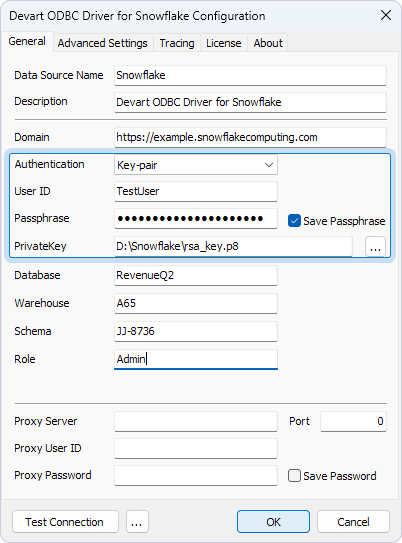Click the Warehouse field
Image resolution: width=402 pixels, height=543 pixels.
(x=196, y=303)
